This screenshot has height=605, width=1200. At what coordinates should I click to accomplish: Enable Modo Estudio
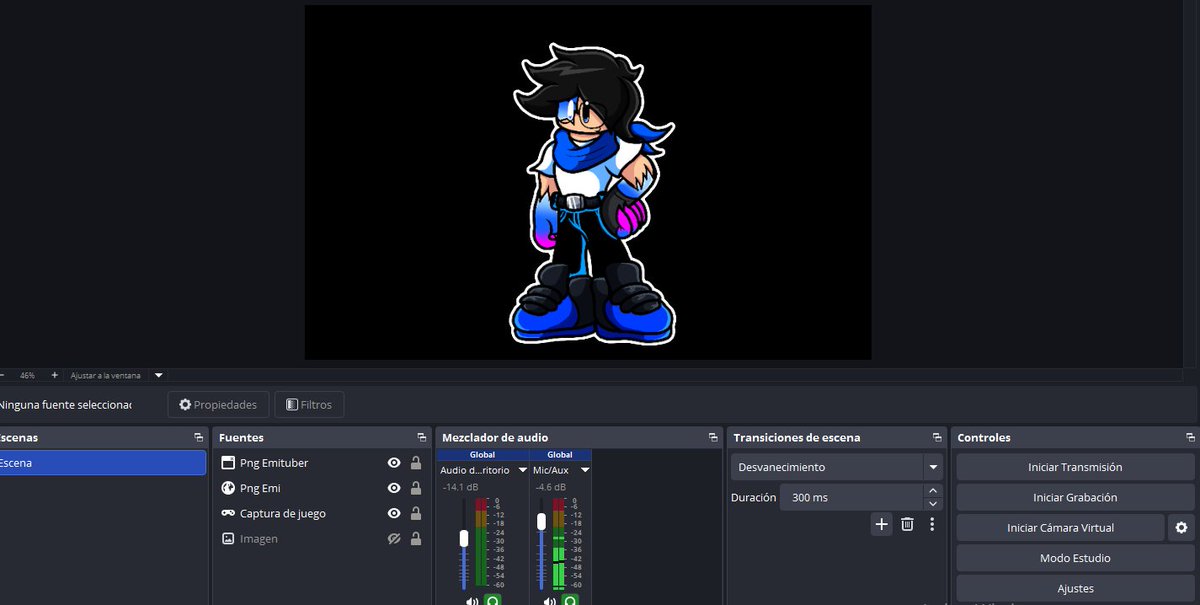click(x=1075, y=558)
